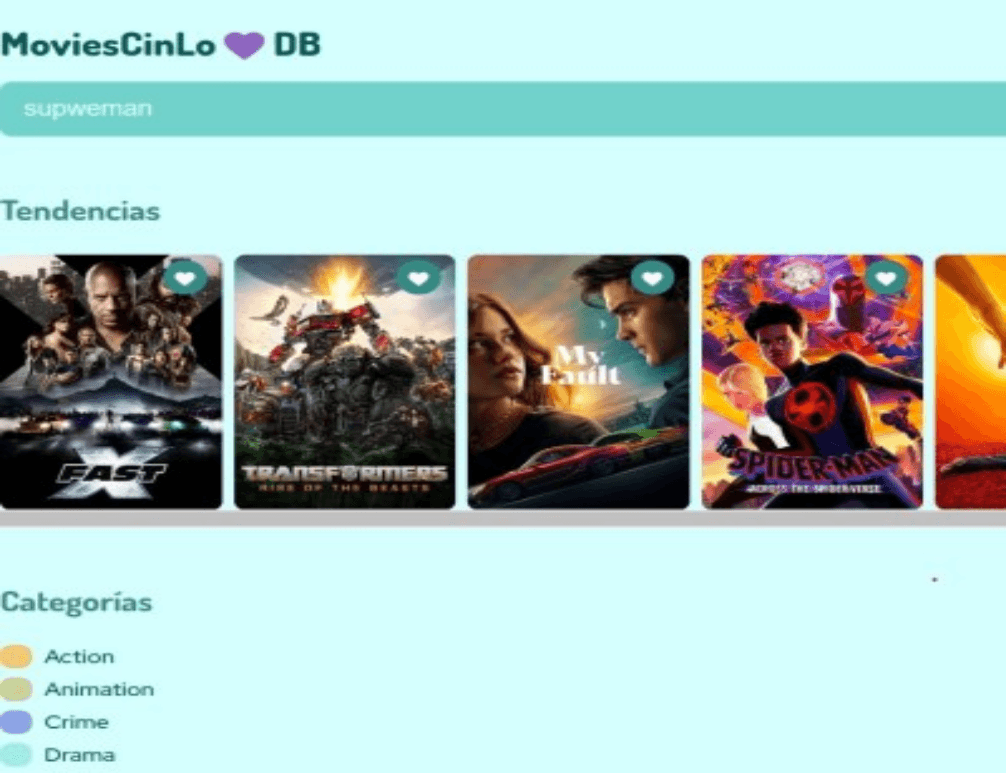This screenshot has height=773, width=1006.
Task: Click the olive Animation color dot
Action: click(16, 689)
